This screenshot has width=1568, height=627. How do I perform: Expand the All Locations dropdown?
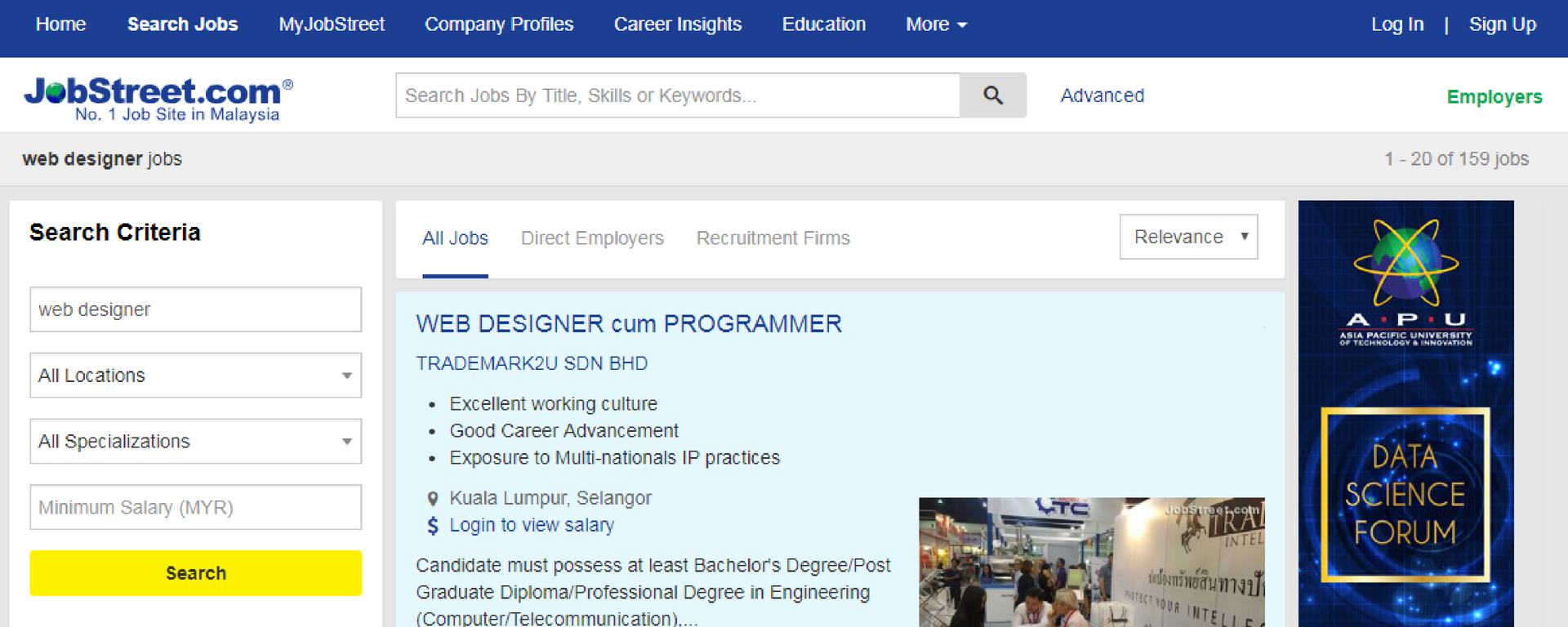pos(196,376)
